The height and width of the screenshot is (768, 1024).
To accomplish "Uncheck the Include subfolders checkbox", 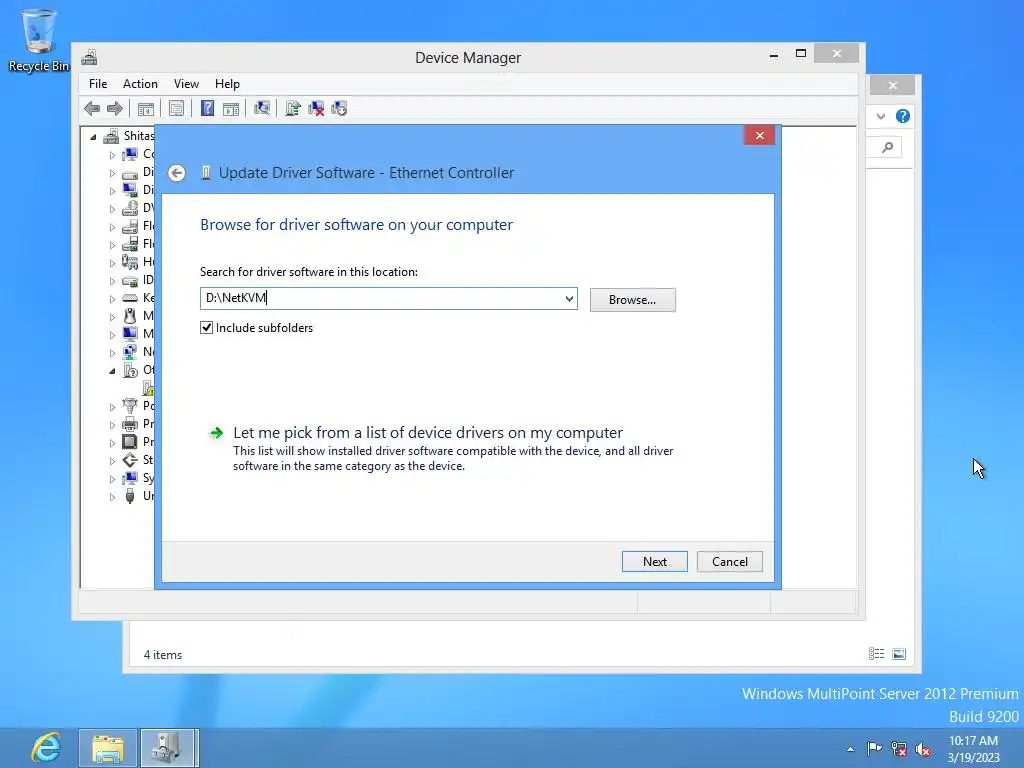I will (x=206, y=328).
